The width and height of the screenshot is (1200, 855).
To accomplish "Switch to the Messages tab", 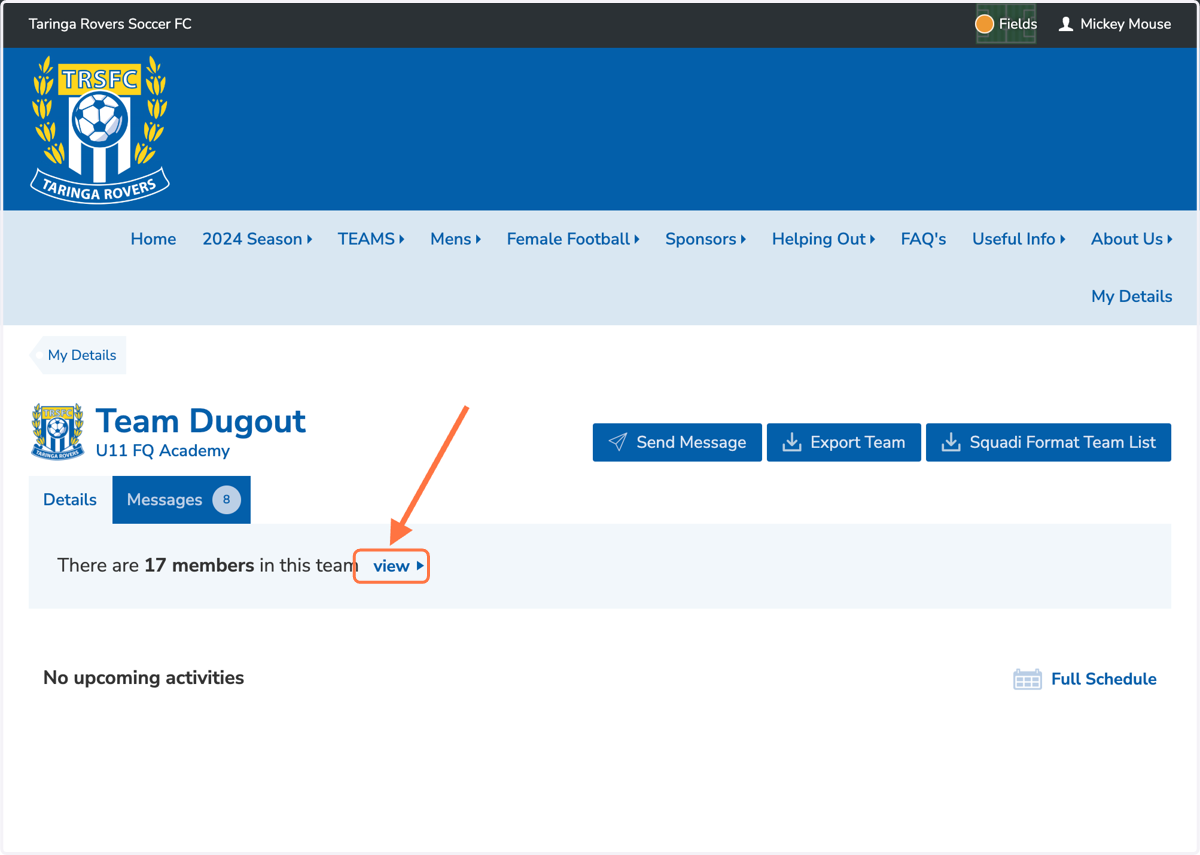I will pos(182,500).
